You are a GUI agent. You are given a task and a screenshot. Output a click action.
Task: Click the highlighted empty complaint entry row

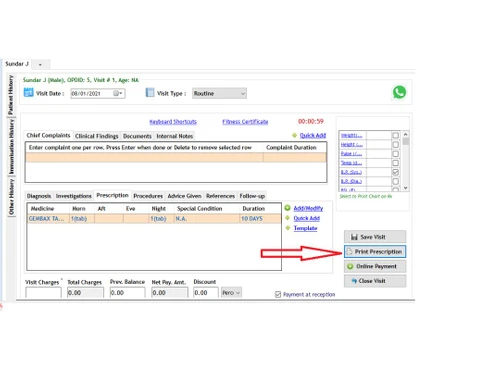[176, 157]
